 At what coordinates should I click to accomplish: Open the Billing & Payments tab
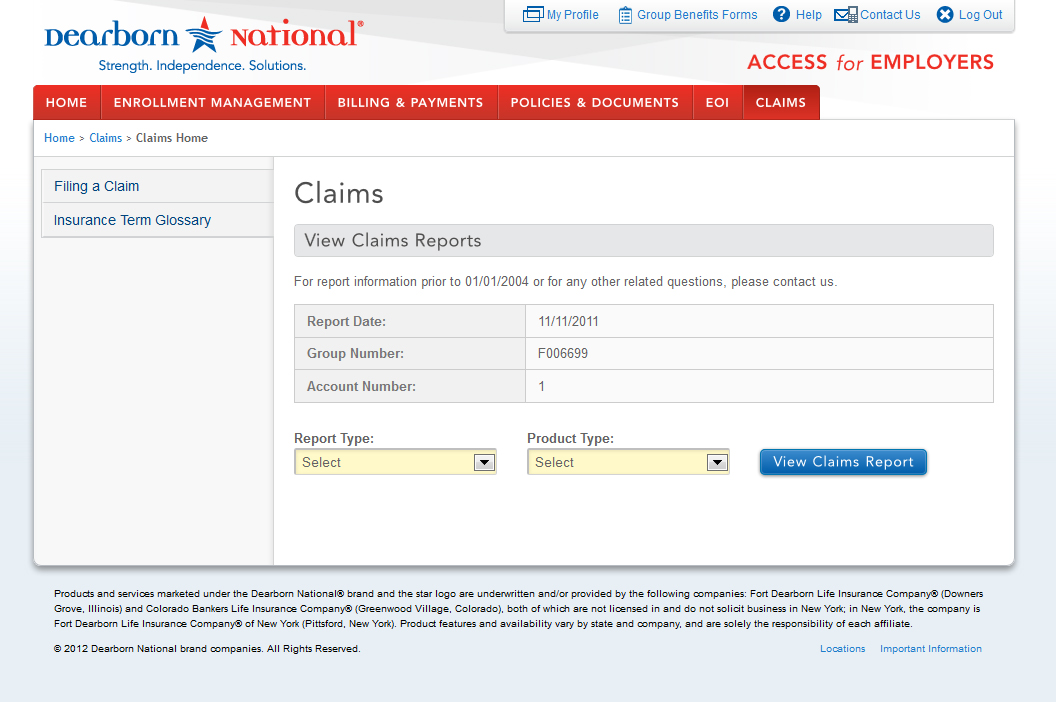click(410, 103)
